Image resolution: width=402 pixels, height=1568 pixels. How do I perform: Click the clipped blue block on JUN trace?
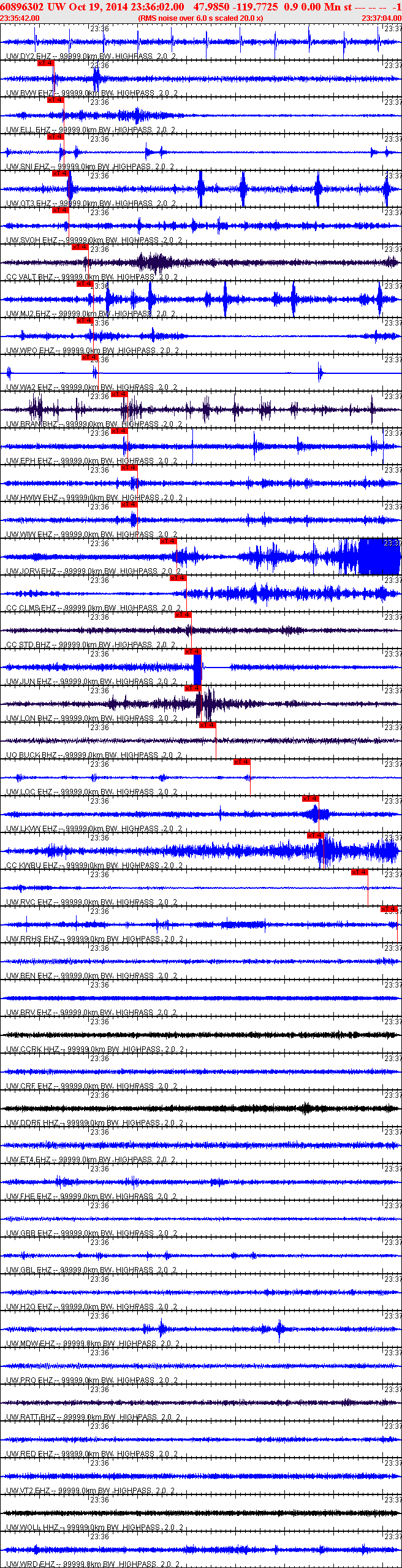tap(197, 669)
